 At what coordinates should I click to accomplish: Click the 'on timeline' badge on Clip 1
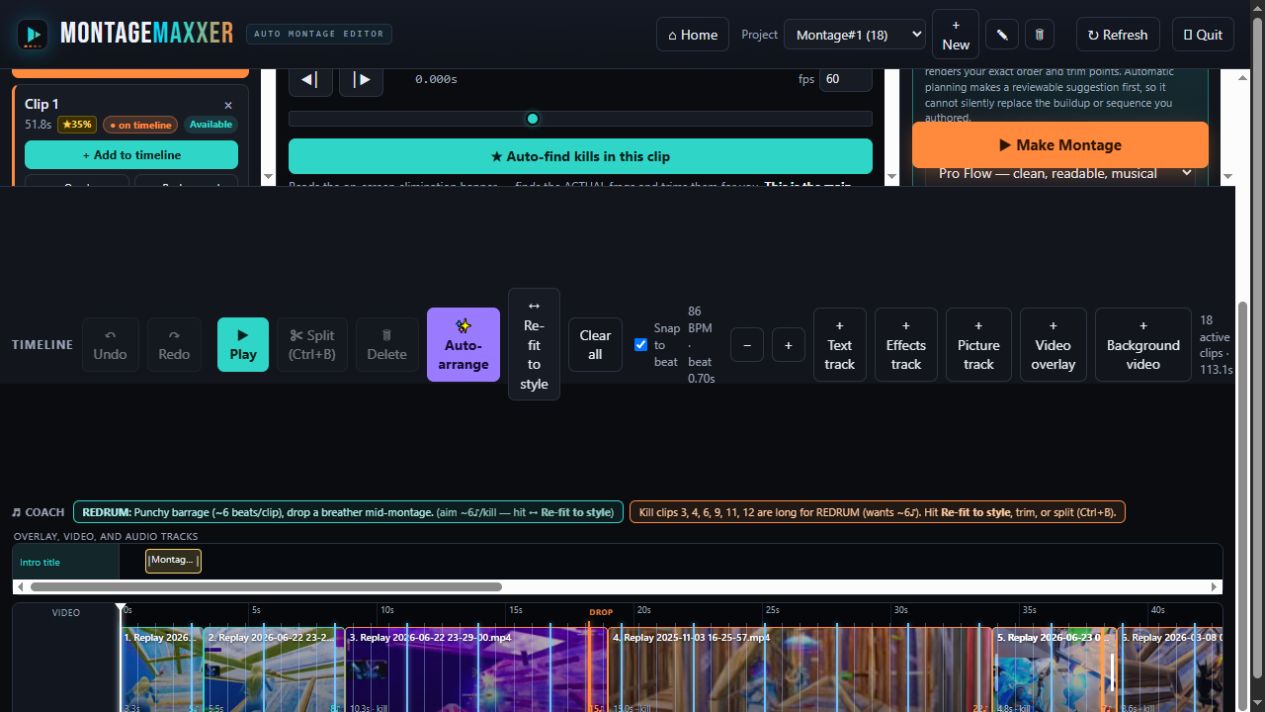(x=140, y=125)
